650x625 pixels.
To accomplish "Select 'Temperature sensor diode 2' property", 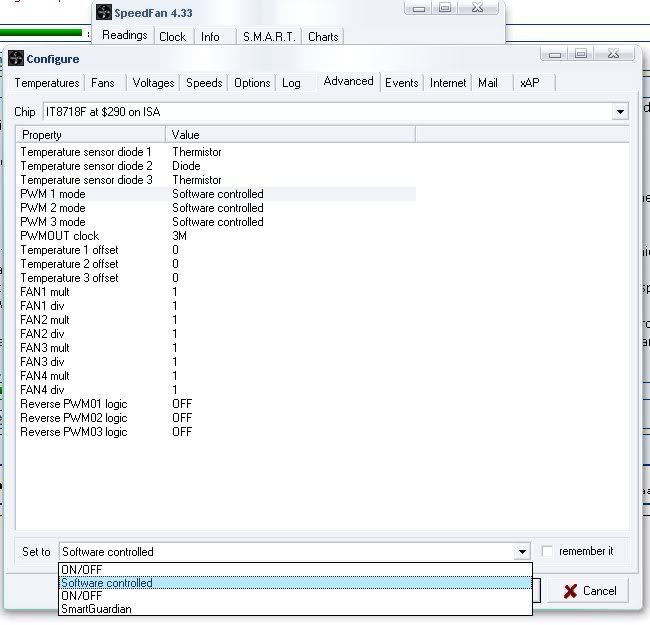I will [86, 166].
